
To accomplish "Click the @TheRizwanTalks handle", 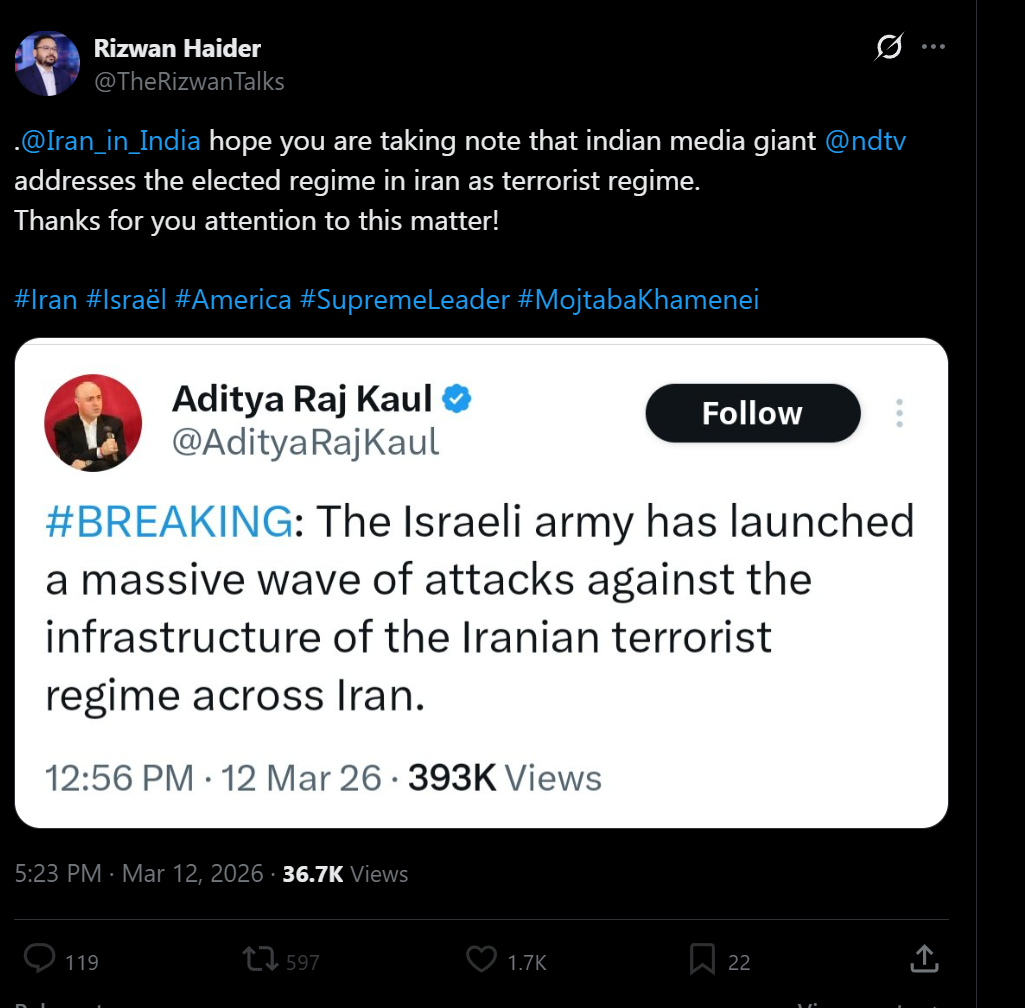I will (189, 82).
